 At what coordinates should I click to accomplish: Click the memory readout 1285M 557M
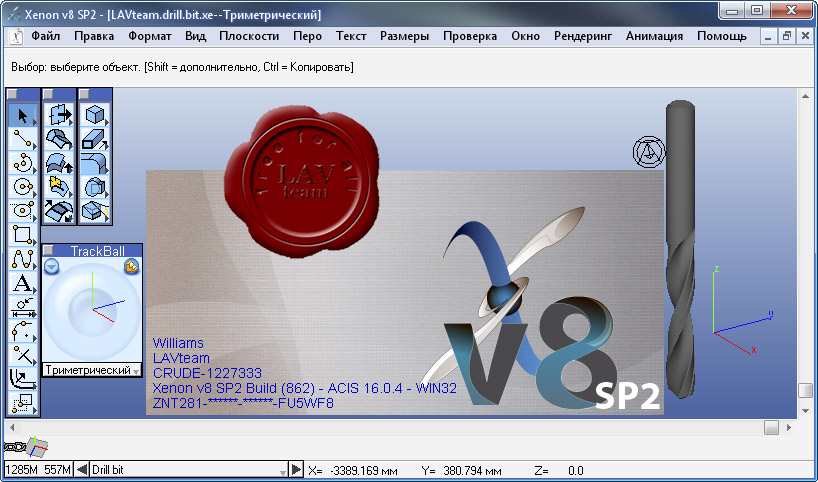(x=39, y=469)
